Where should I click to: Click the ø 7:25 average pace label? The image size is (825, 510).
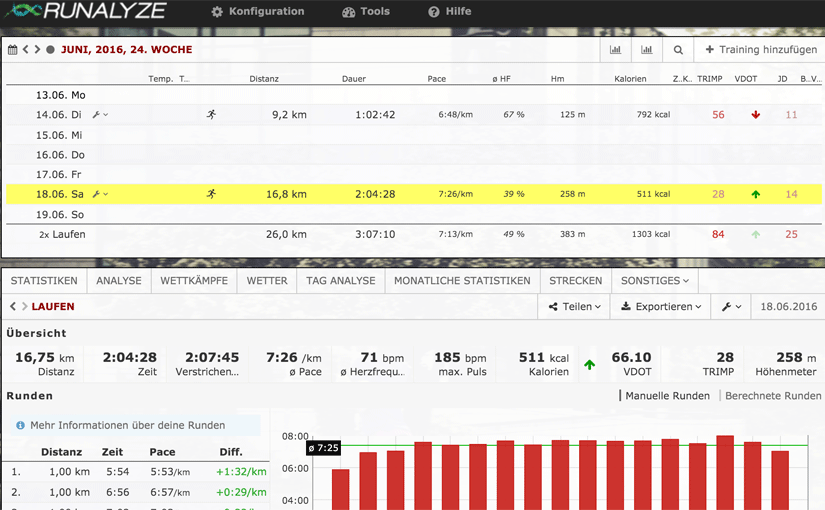323,448
